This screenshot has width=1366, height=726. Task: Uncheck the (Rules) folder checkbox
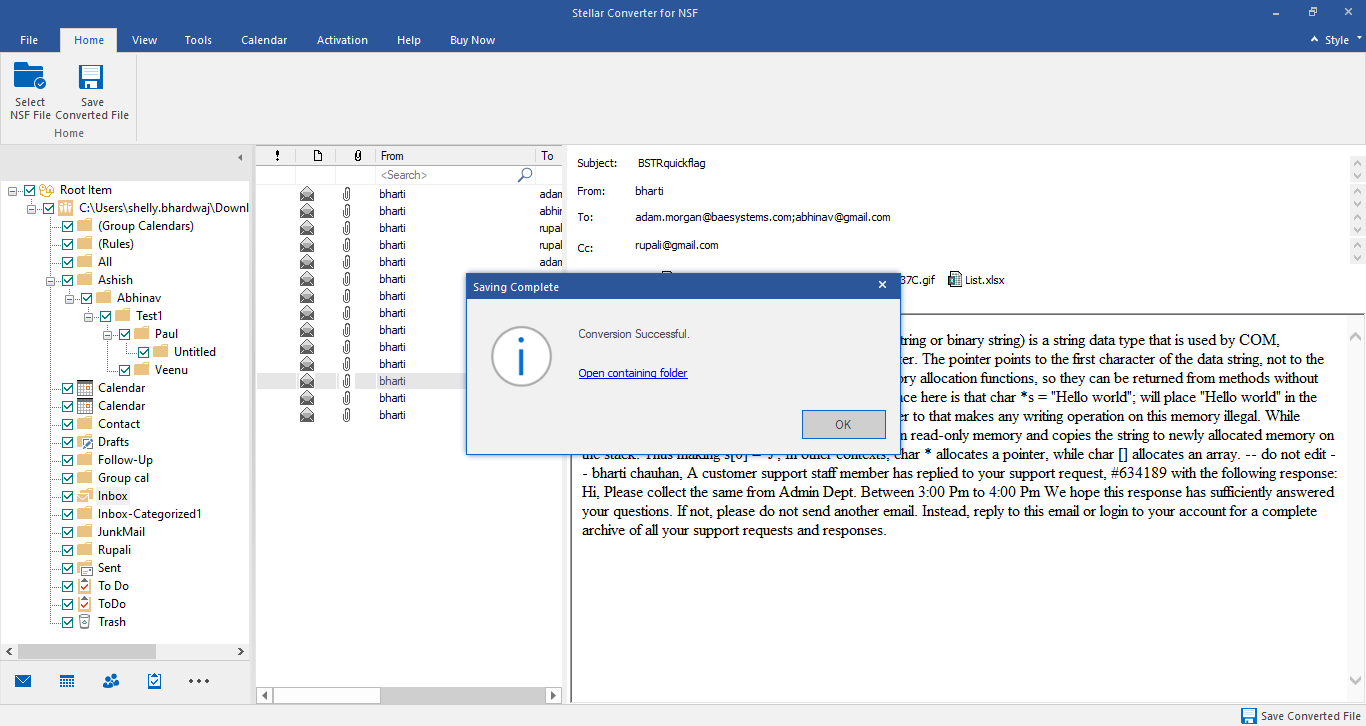tap(68, 244)
